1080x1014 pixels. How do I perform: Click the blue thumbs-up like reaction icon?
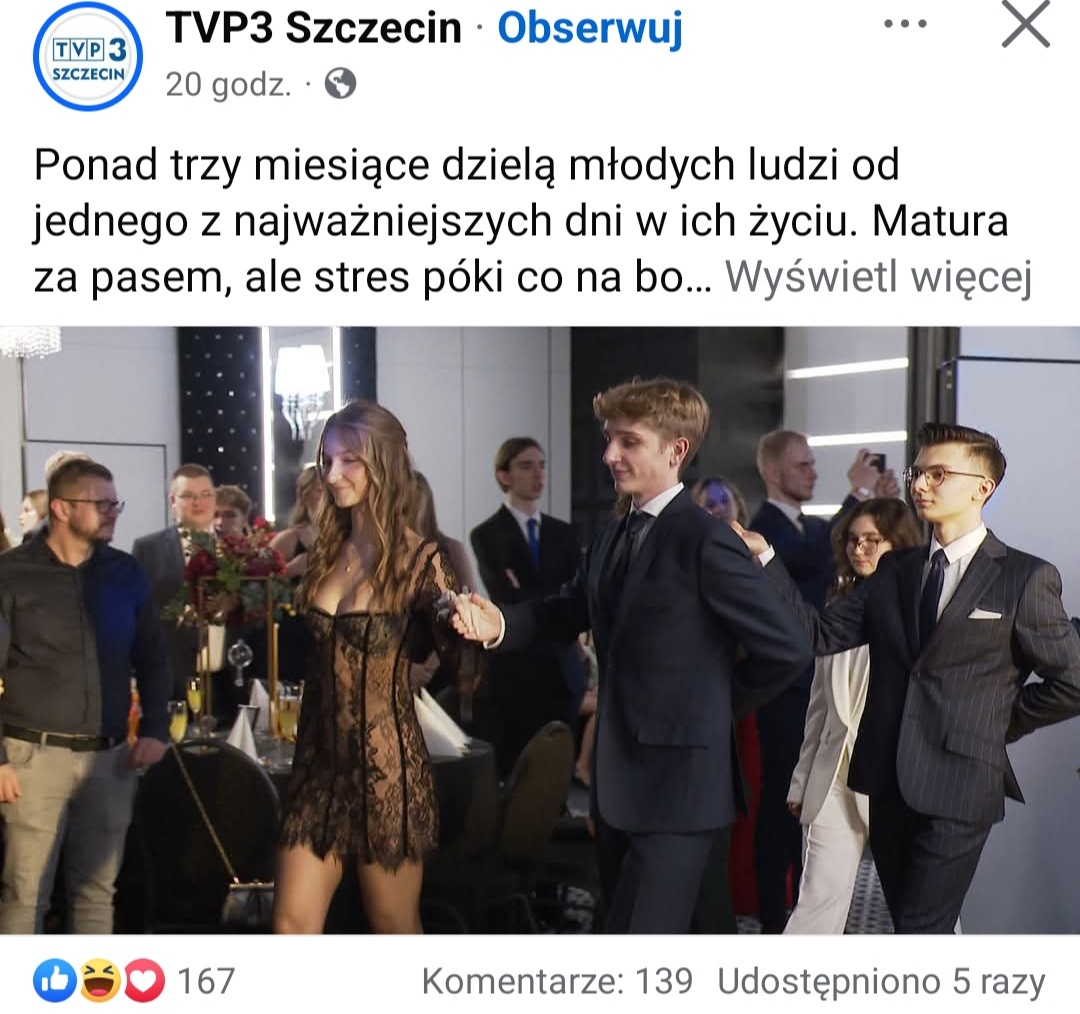pyautogui.click(x=54, y=980)
